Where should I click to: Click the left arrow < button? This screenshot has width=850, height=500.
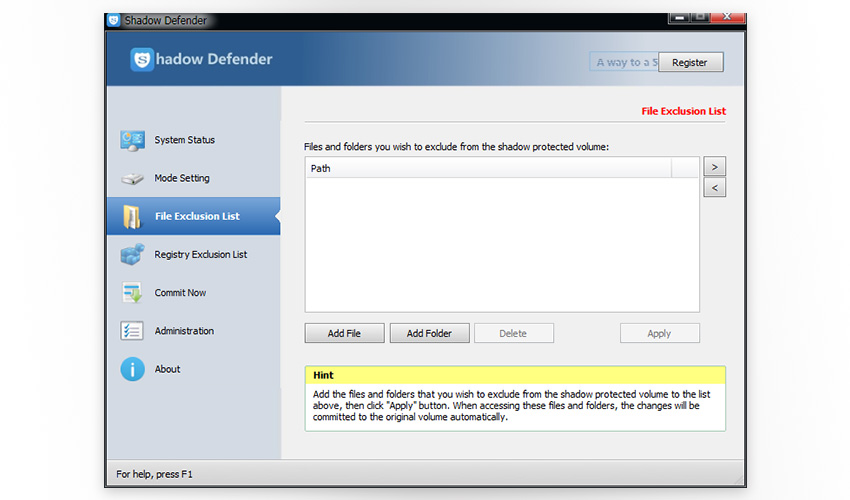point(714,188)
